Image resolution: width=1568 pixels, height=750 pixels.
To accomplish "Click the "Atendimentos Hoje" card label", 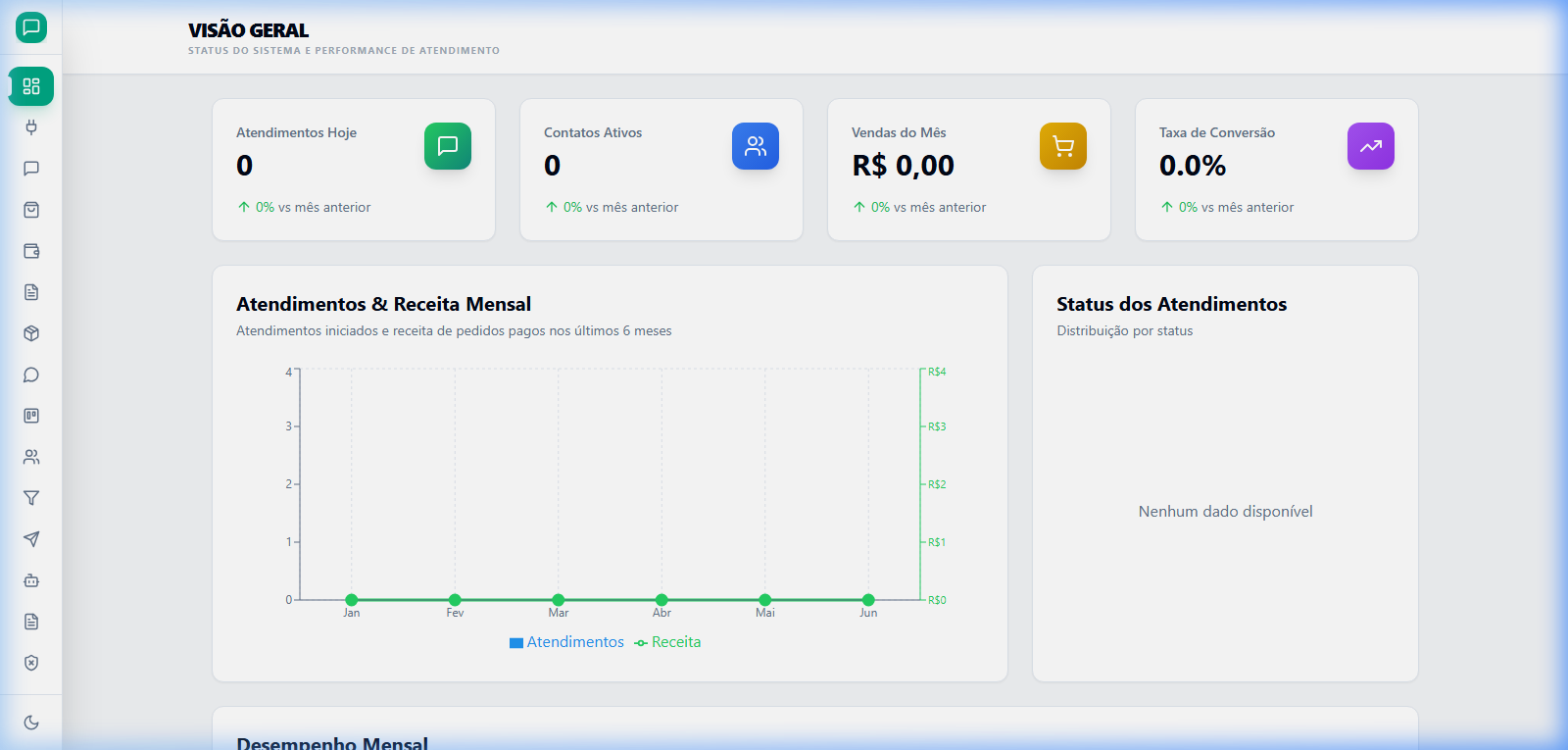I will pos(296,132).
